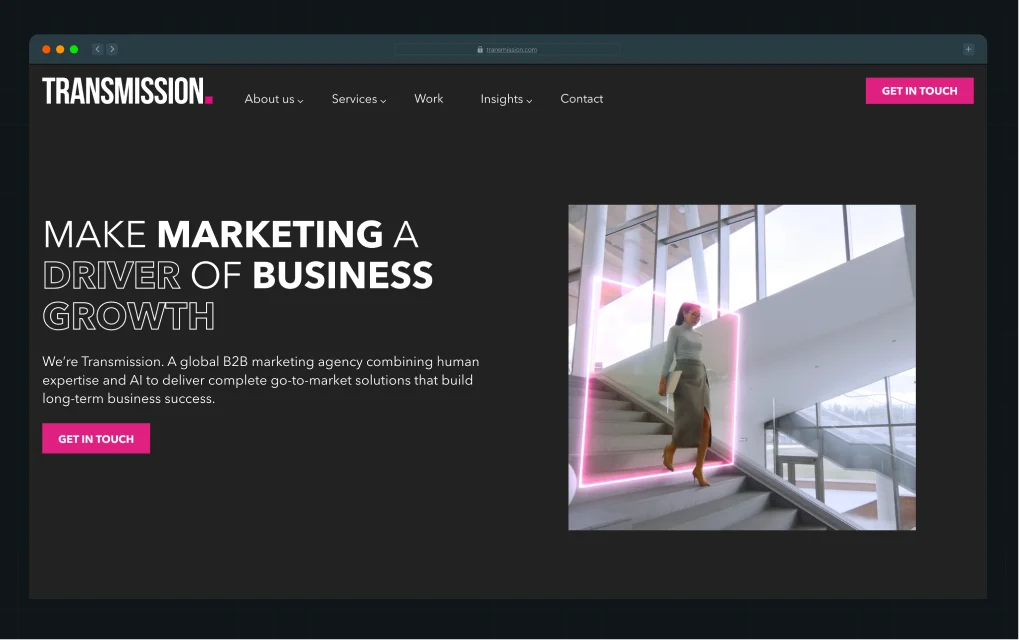Expand the Insights dropdown chevron
The width and height of the screenshot is (1019, 640).
tap(529, 101)
